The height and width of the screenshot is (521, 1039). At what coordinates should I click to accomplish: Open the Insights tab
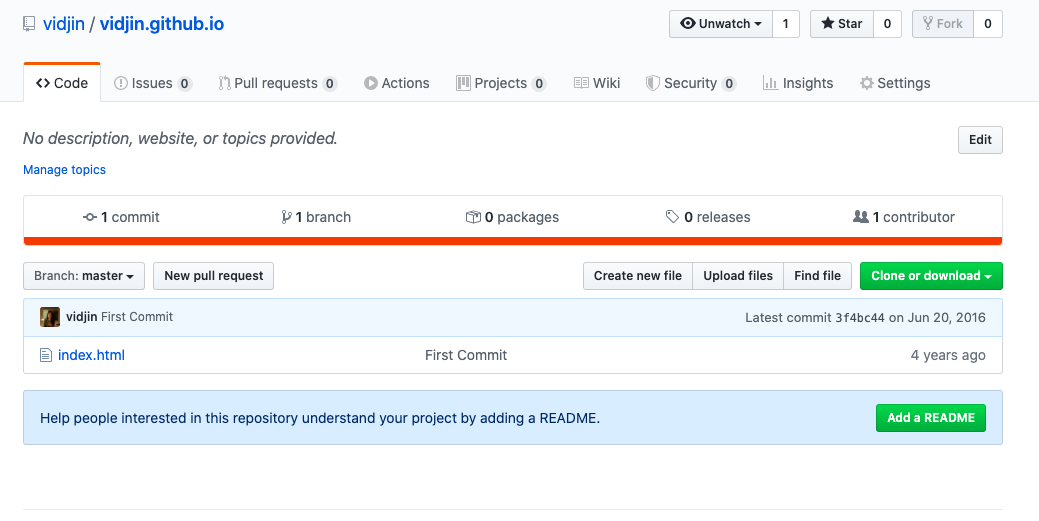coord(798,84)
